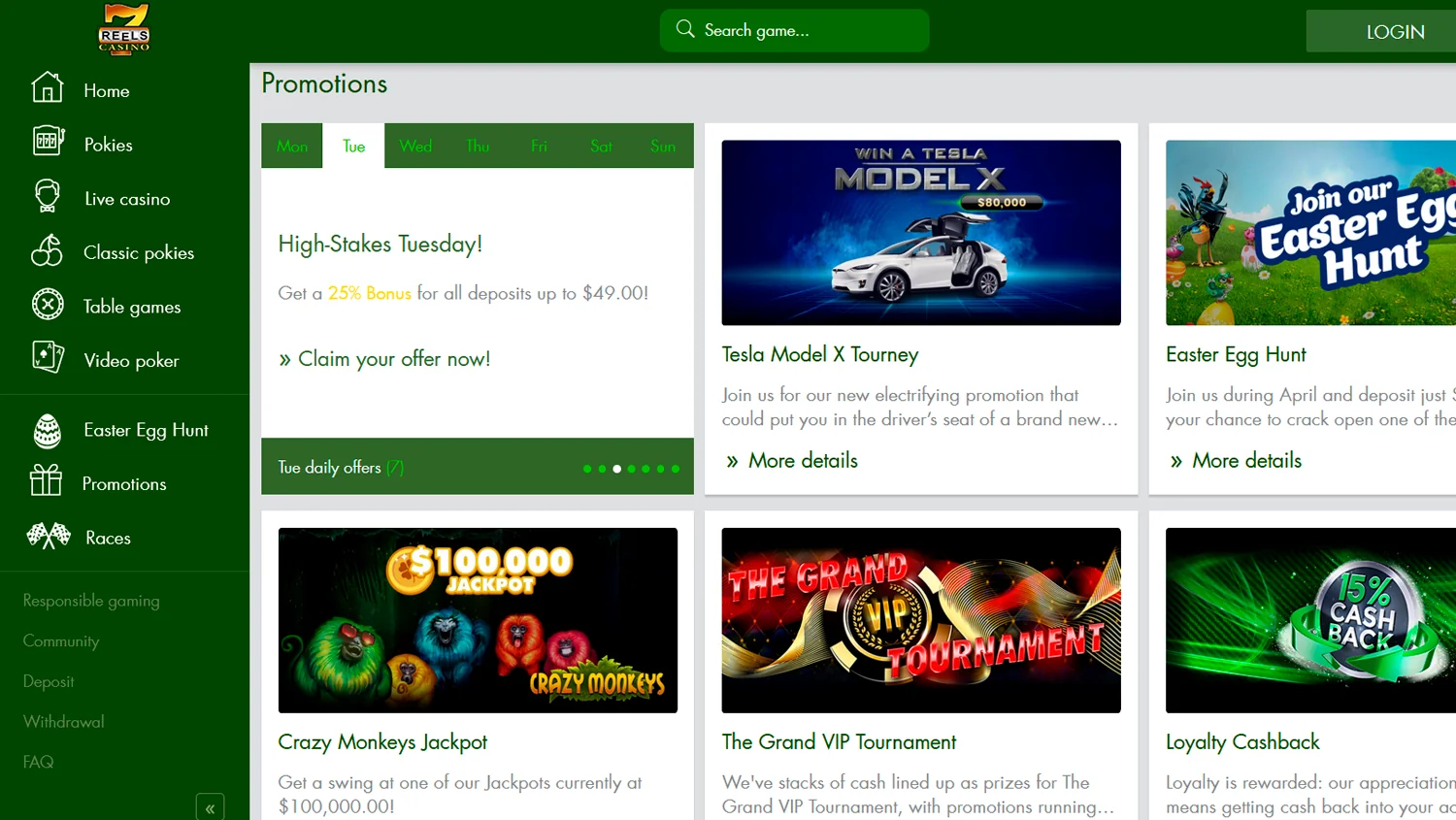1456x820 pixels.
Task: Select the first carousel dot of daily offers
Action: click(587, 469)
